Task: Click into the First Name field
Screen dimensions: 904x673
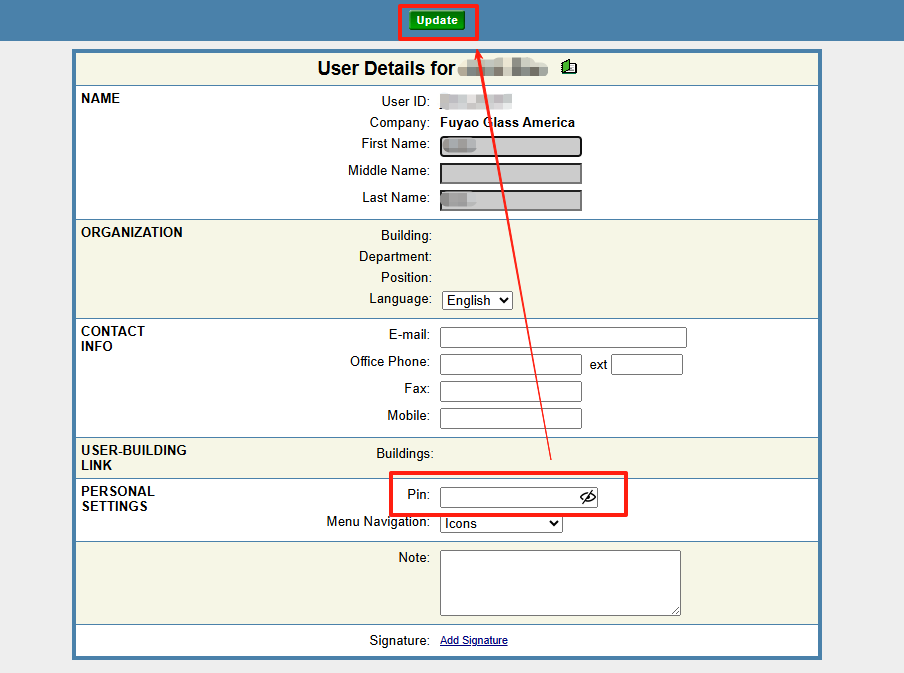Action: click(510, 146)
